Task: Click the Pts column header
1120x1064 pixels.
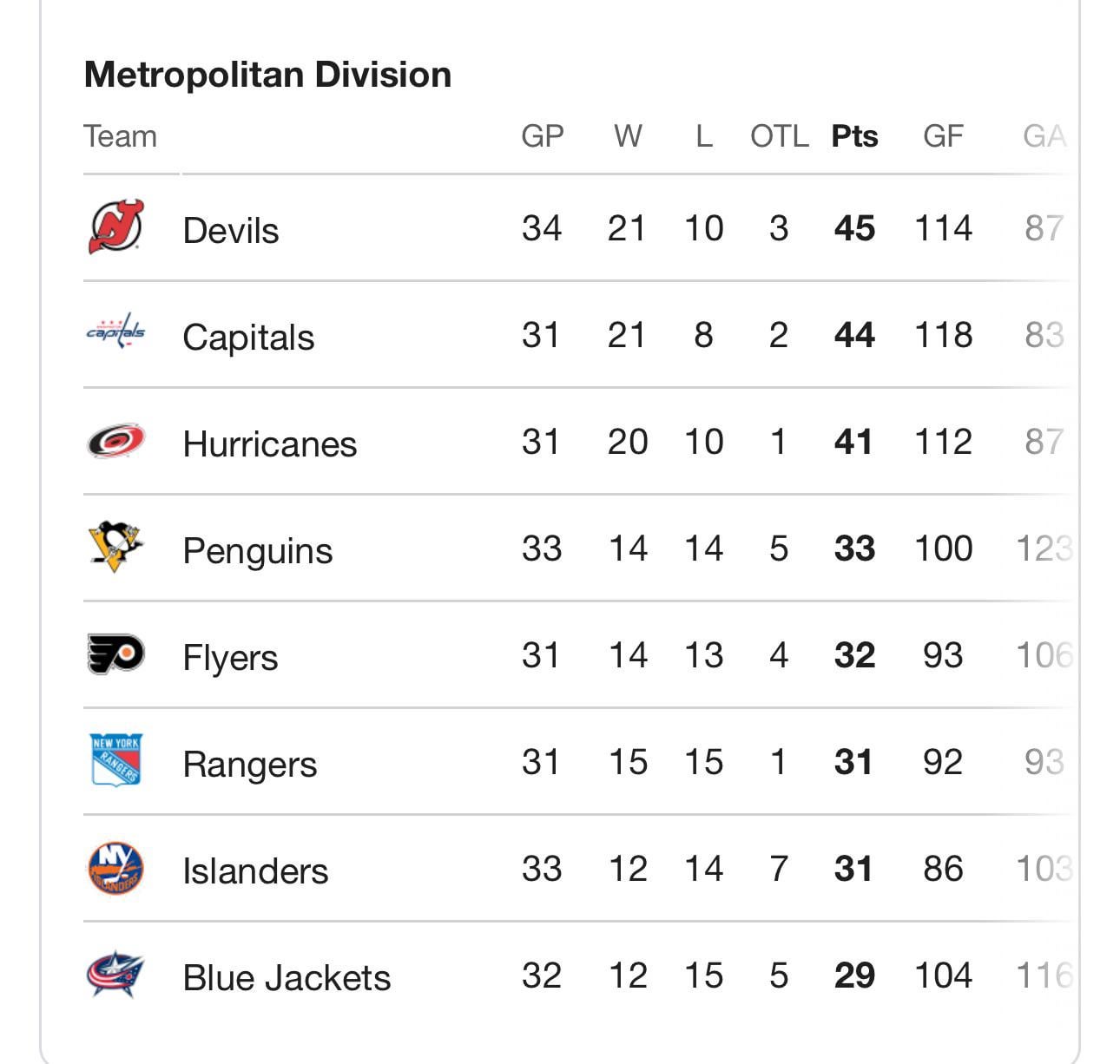Action: [854, 136]
